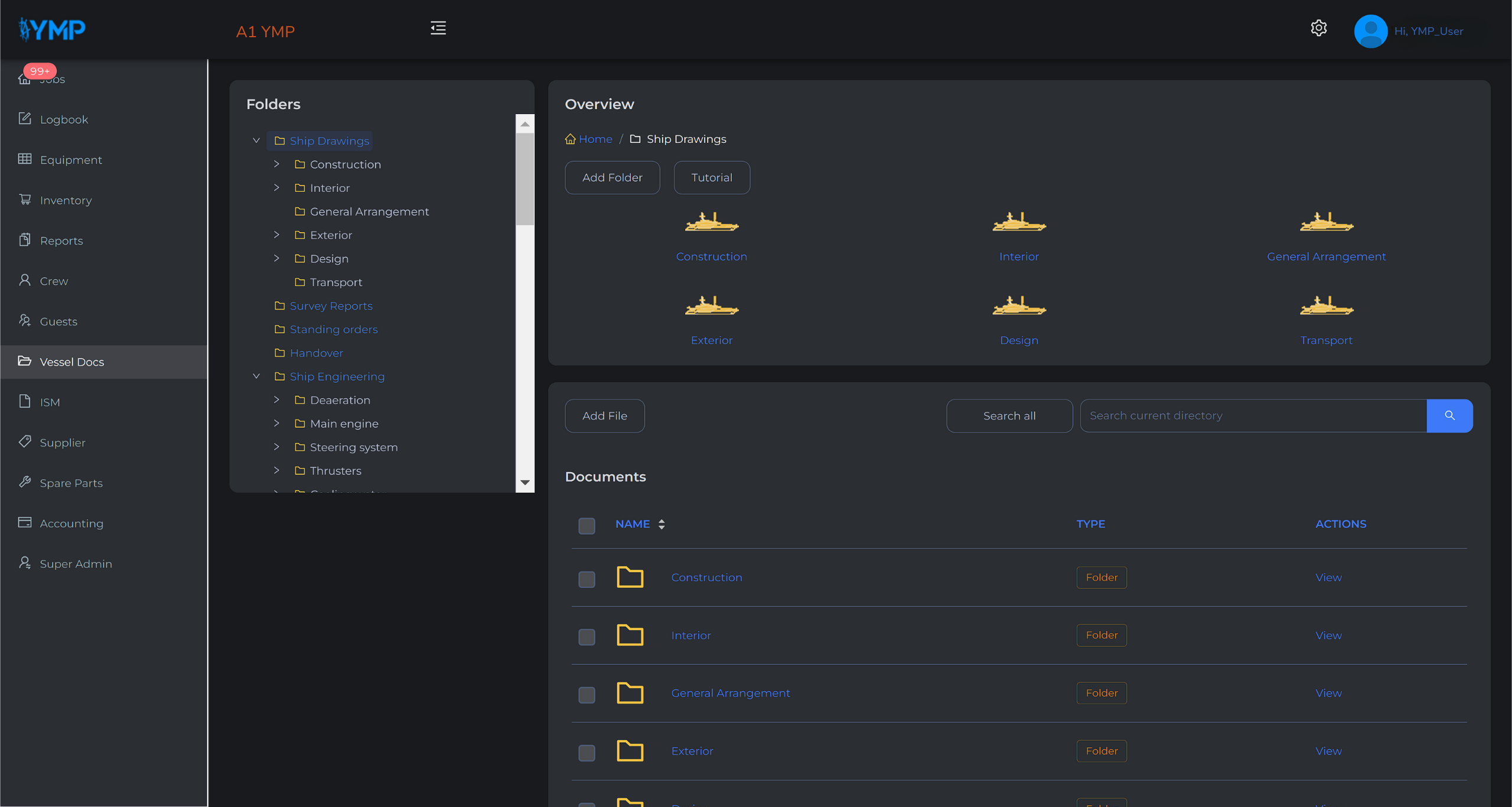Toggle the sidebar collapse menu icon

pyautogui.click(x=438, y=28)
